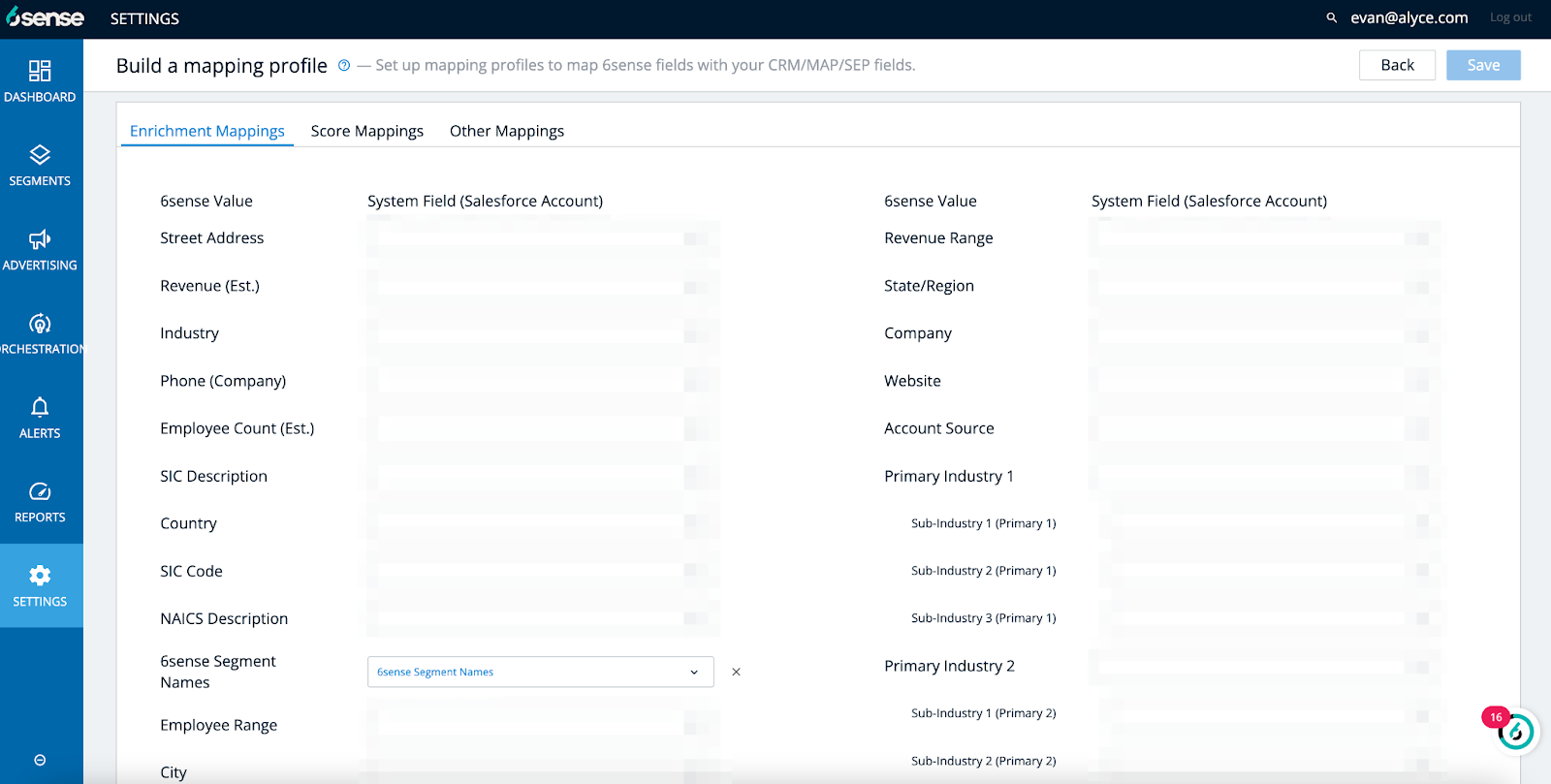Click the evan@alyce.com account name
This screenshot has width=1551, height=784.
tap(1409, 17)
